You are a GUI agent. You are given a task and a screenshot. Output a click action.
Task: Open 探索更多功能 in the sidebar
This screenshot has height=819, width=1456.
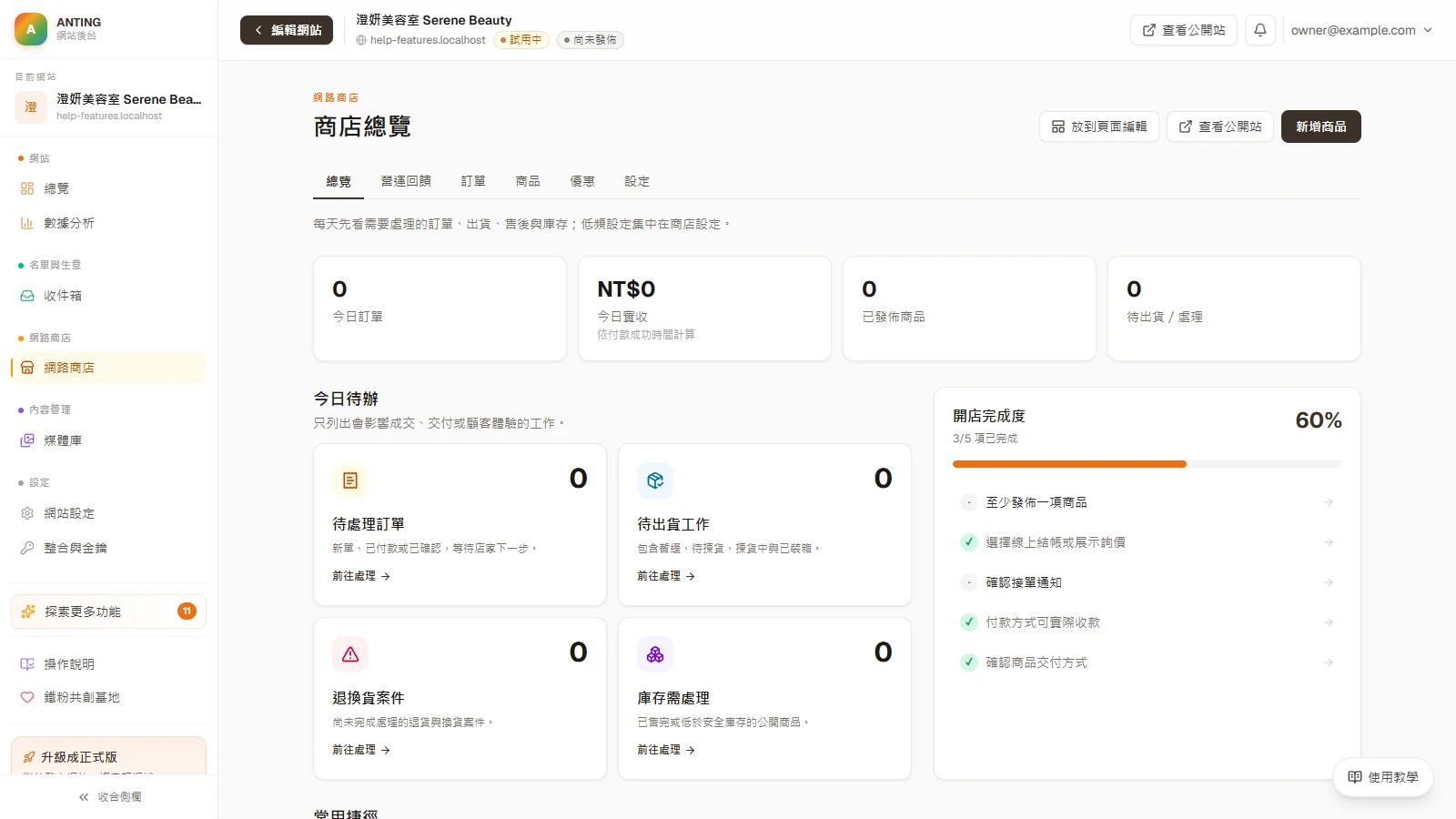click(108, 612)
